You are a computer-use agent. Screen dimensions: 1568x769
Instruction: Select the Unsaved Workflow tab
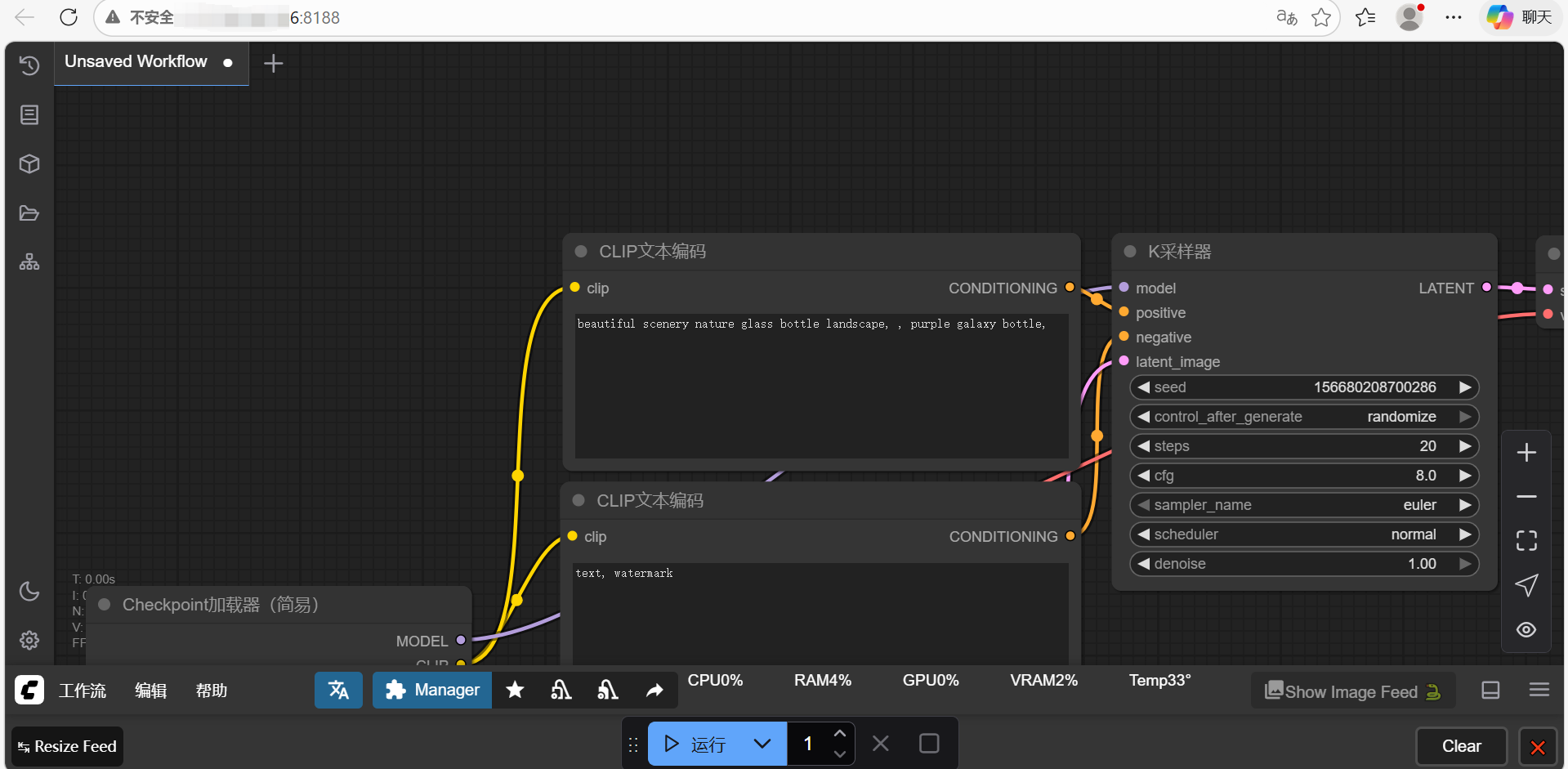pos(136,62)
